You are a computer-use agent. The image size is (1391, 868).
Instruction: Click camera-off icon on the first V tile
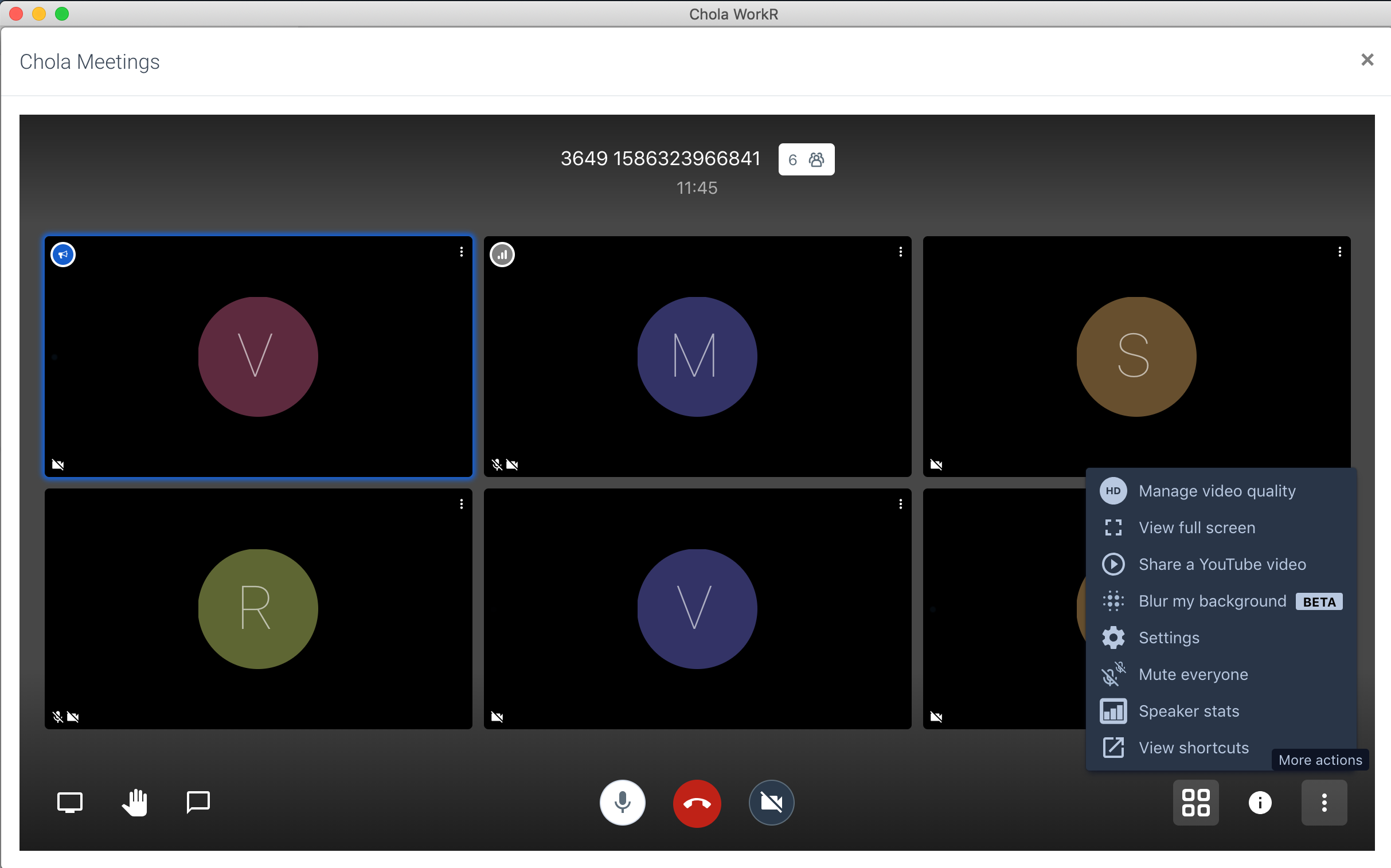58,464
